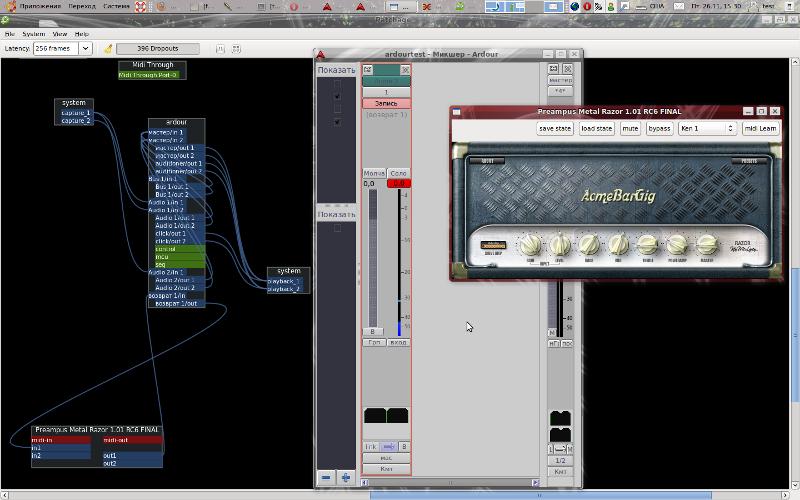This screenshot has height=500, width=800.
Task: Click the lifebuoy help icon in top panel
Action: tap(141, 6)
